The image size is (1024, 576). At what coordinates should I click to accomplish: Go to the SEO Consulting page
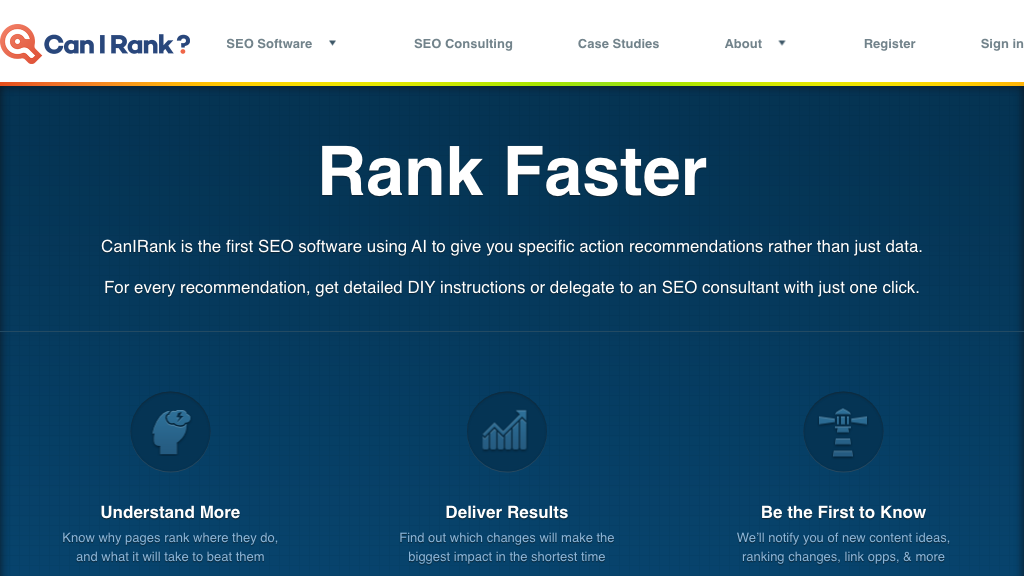click(463, 44)
